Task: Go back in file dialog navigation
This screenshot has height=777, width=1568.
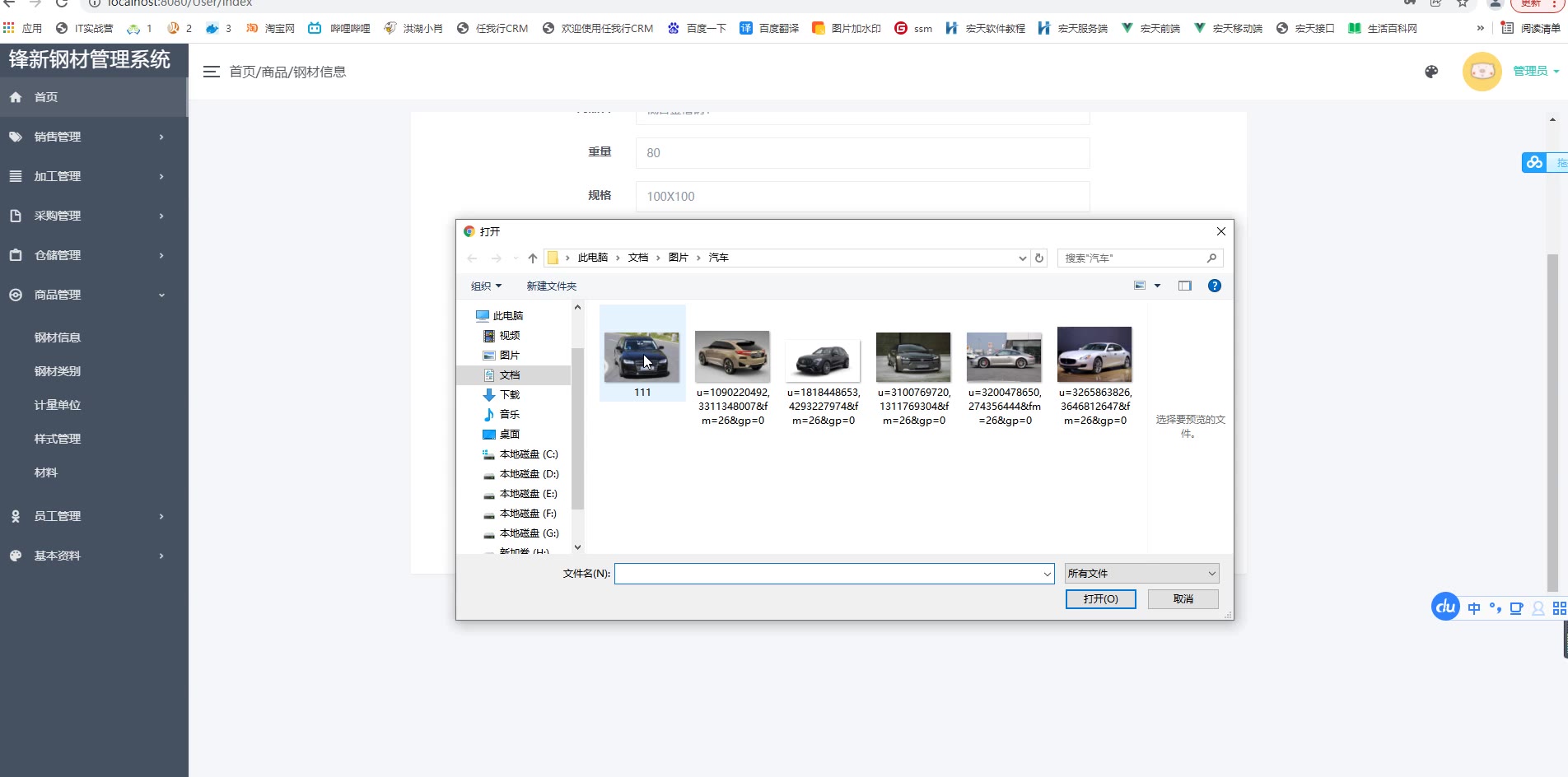Action: point(472,258)
